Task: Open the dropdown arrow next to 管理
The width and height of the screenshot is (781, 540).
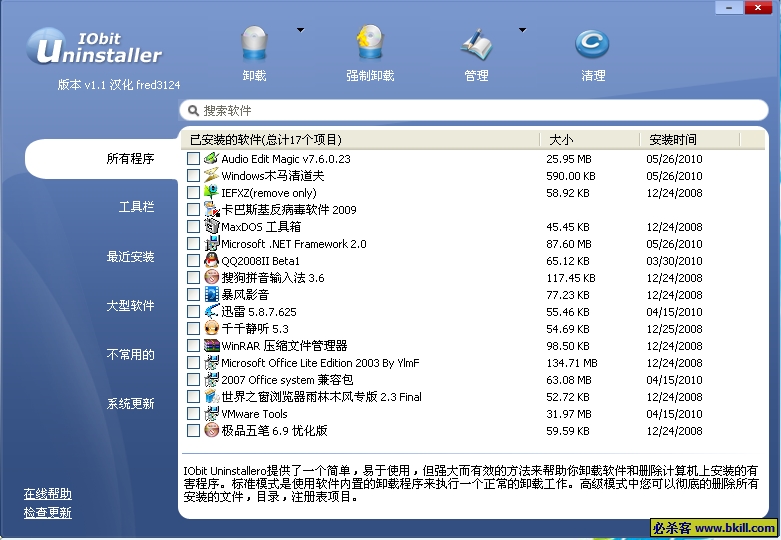Action: 522,30
